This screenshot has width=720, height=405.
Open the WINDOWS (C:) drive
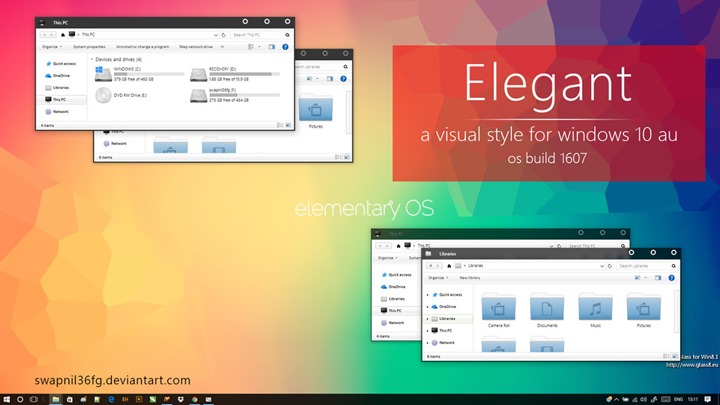click(x=140, y=73)
